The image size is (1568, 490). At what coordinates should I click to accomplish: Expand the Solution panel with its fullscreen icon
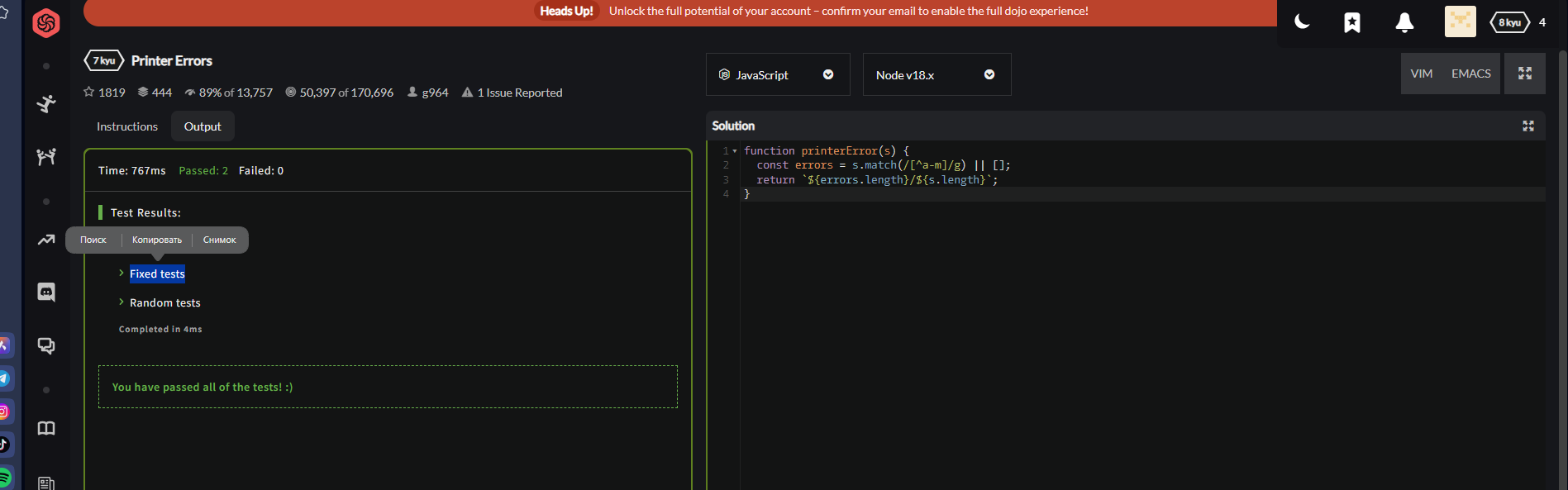[1527, 126]
